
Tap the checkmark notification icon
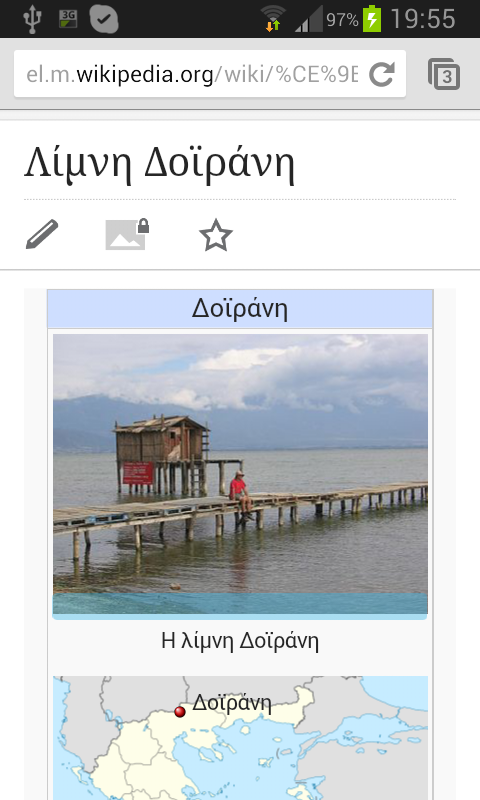[104, 19]
